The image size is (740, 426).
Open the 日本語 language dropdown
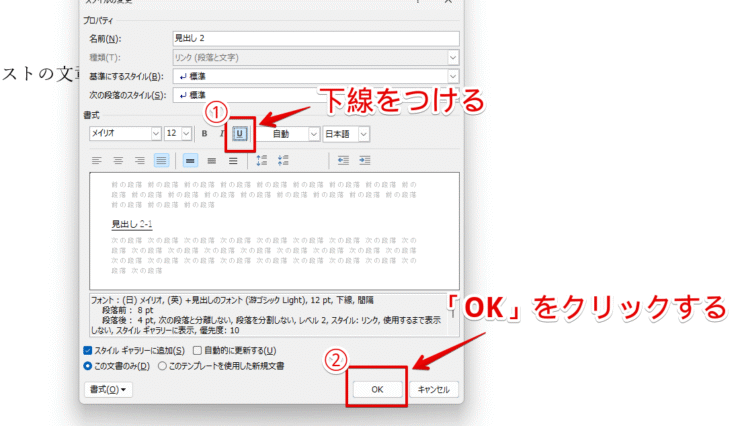363,134
